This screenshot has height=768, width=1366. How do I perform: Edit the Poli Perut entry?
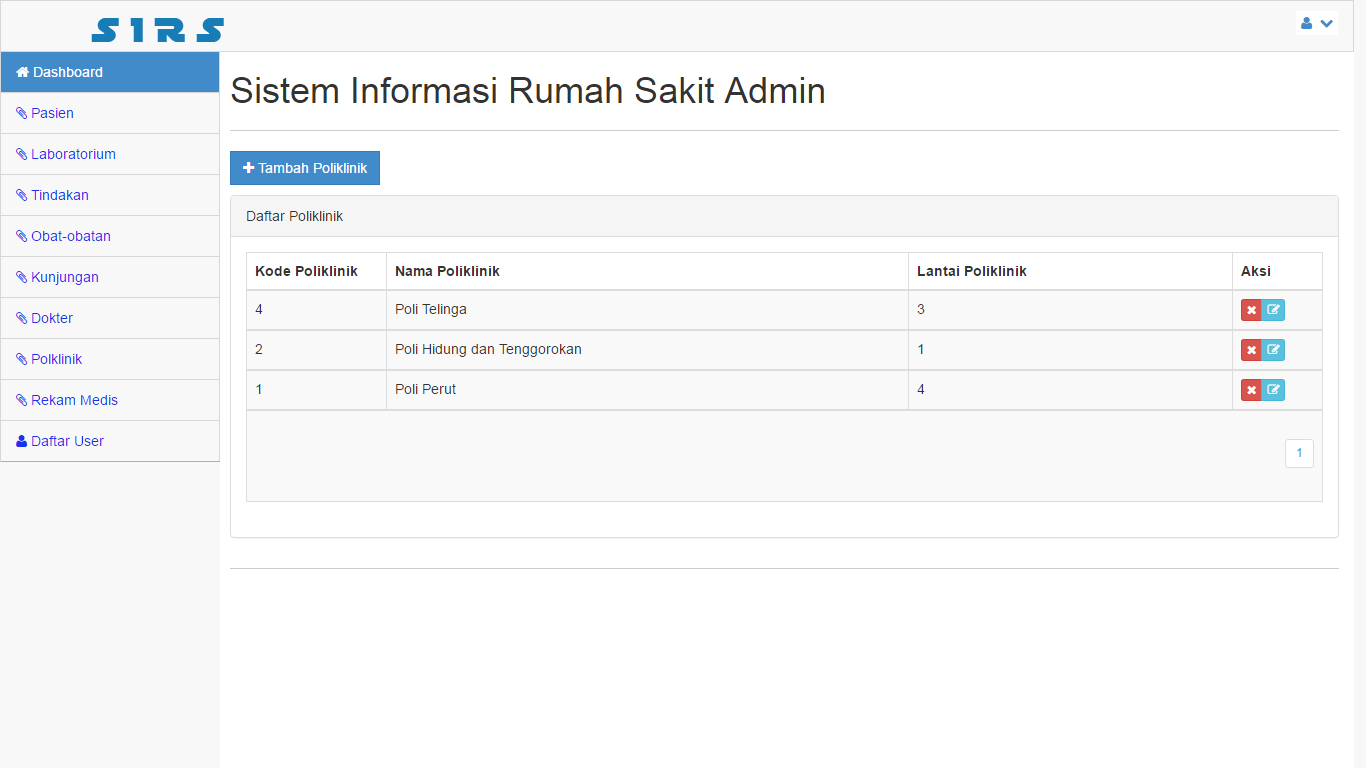tap(1273, 390)
